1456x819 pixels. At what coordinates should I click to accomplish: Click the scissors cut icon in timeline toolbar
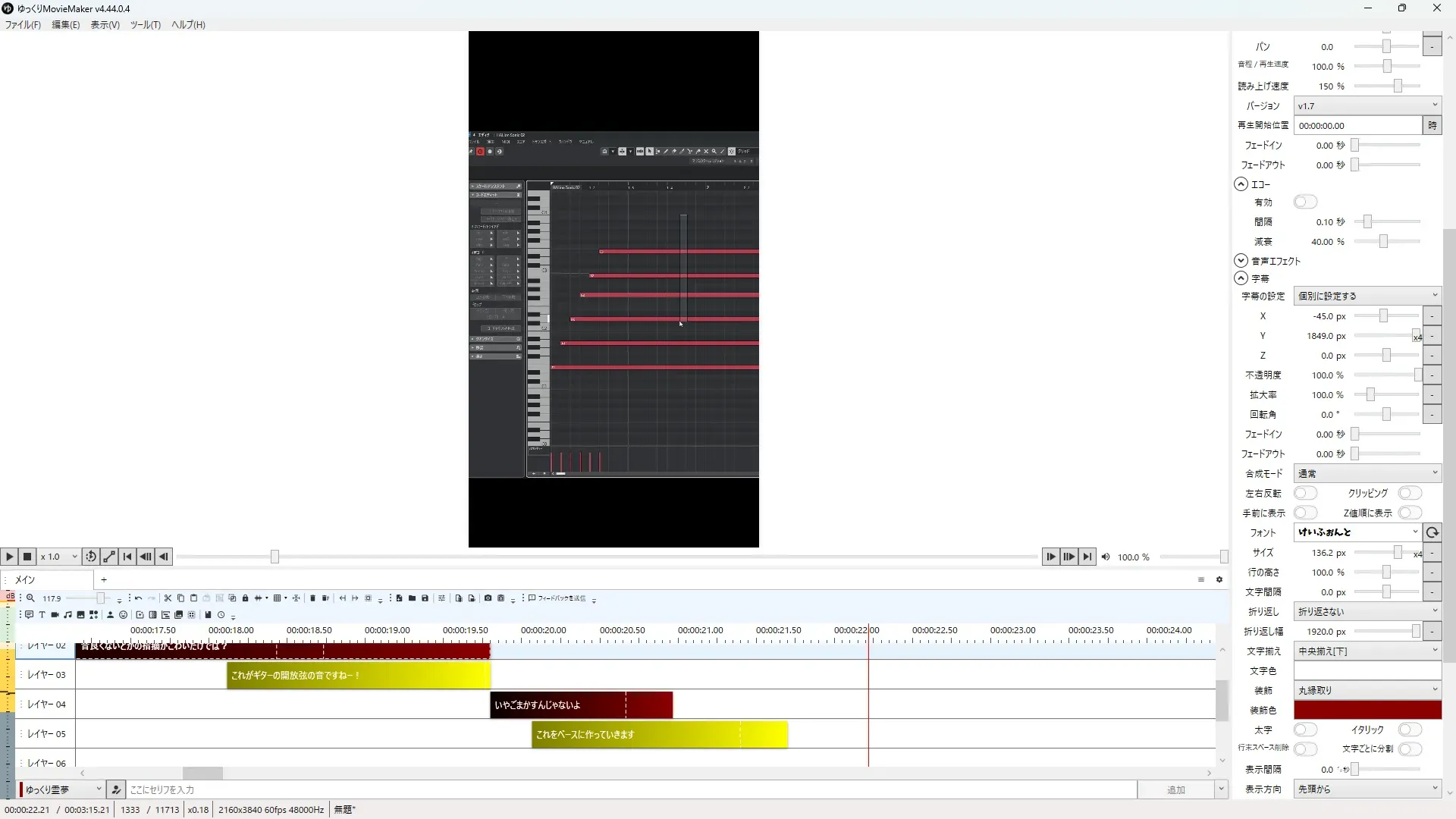pyautogui.click(x=168, y=598)
